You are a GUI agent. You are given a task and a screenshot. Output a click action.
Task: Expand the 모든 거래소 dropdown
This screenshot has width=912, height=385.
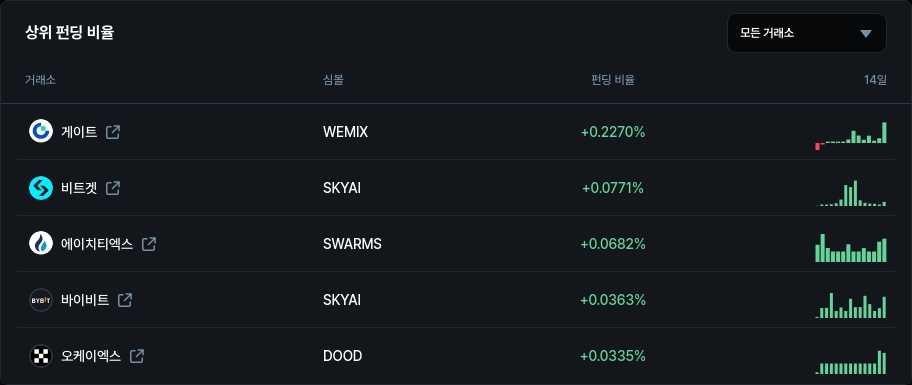point(807,33)
